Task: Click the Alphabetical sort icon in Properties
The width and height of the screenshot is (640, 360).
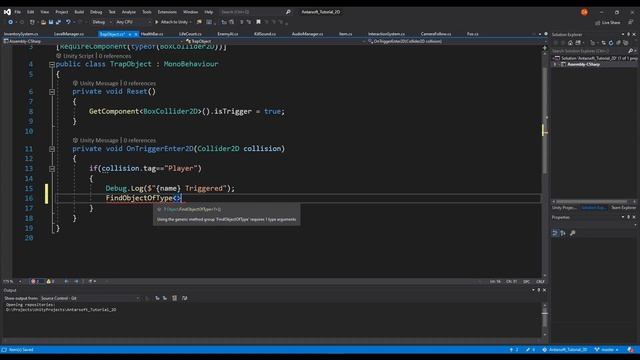Action: pyautogui.click(x=563, y=233)
